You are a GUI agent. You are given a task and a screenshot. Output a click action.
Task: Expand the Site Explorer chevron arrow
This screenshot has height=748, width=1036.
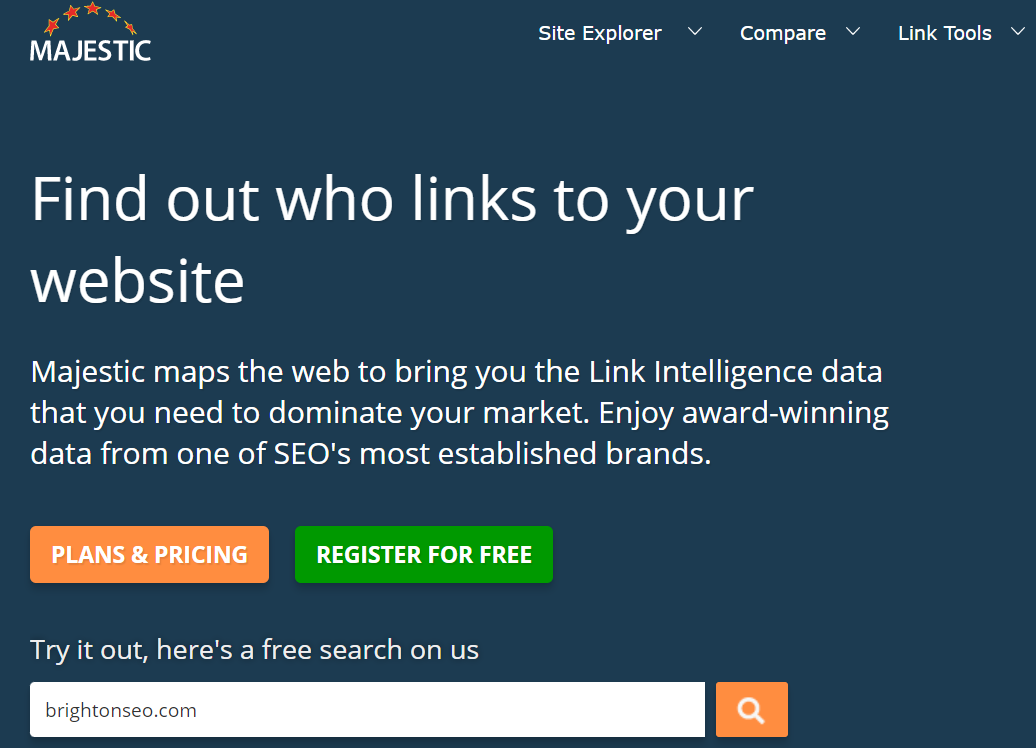[x=695, y=32]
